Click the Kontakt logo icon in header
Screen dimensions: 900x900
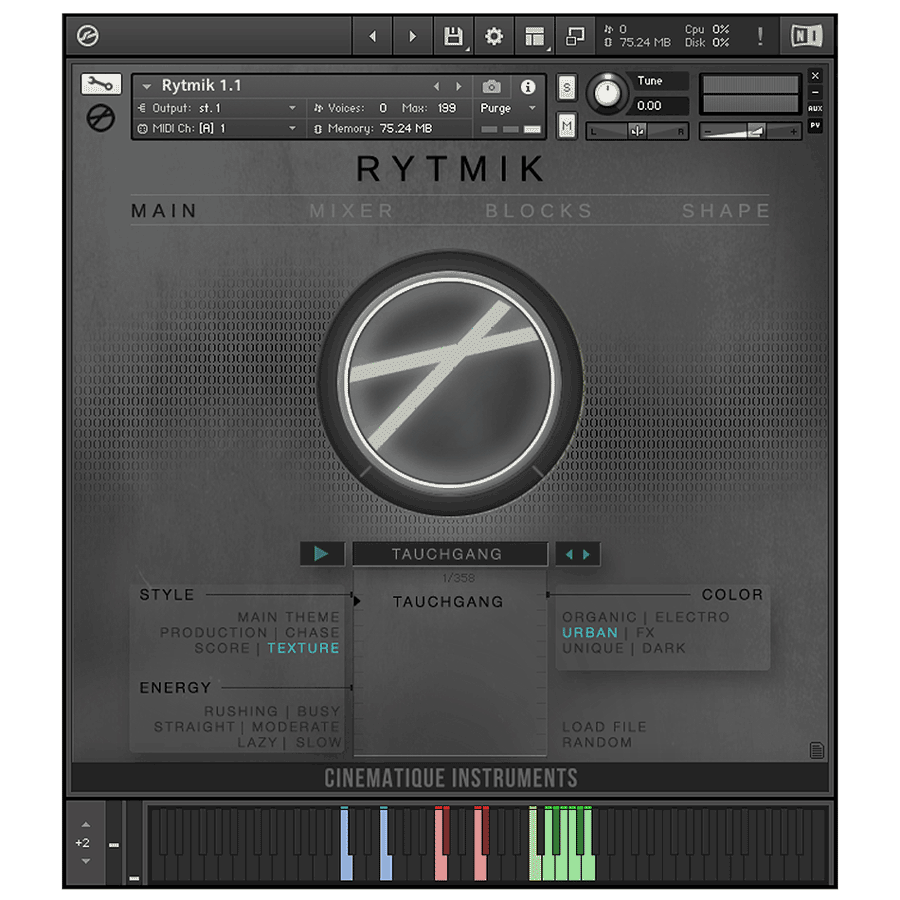[88, 36]
